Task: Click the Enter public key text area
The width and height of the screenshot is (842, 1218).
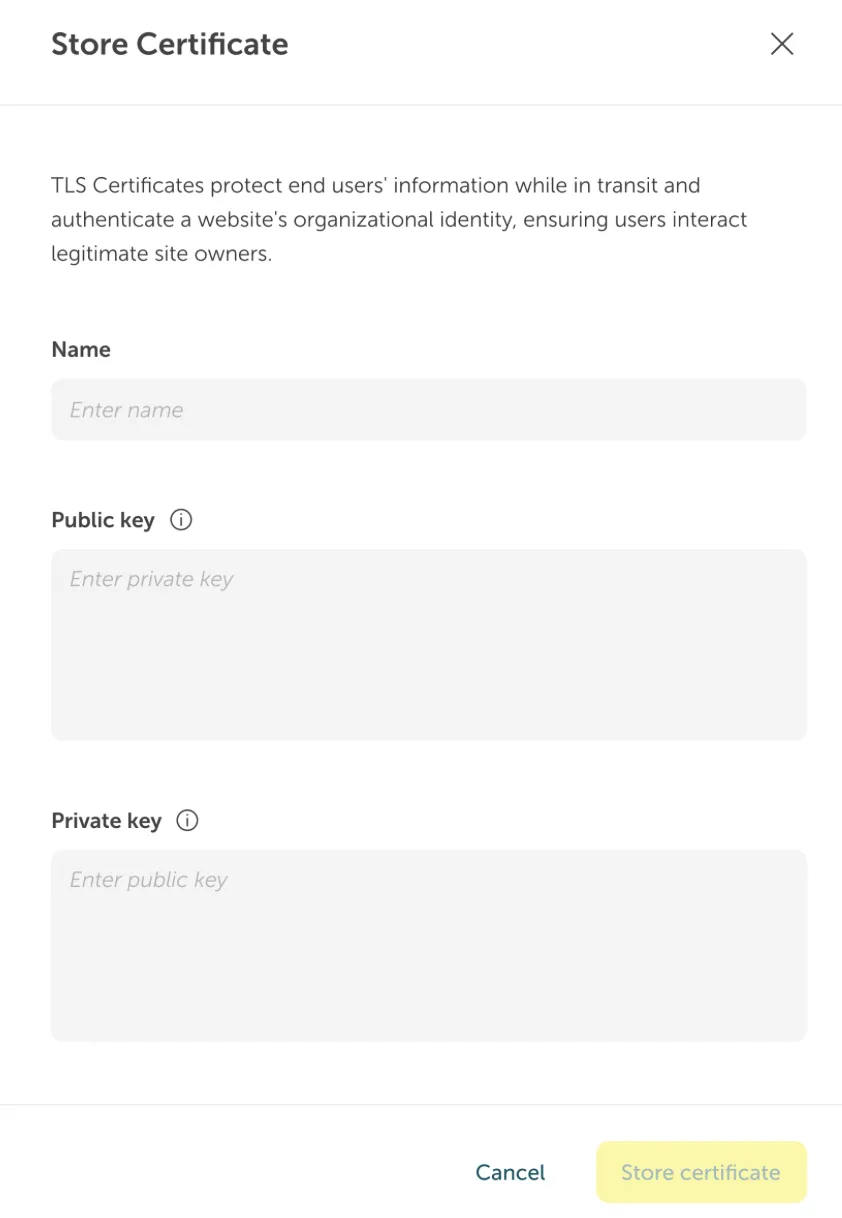Action: [x=428, y=945]
